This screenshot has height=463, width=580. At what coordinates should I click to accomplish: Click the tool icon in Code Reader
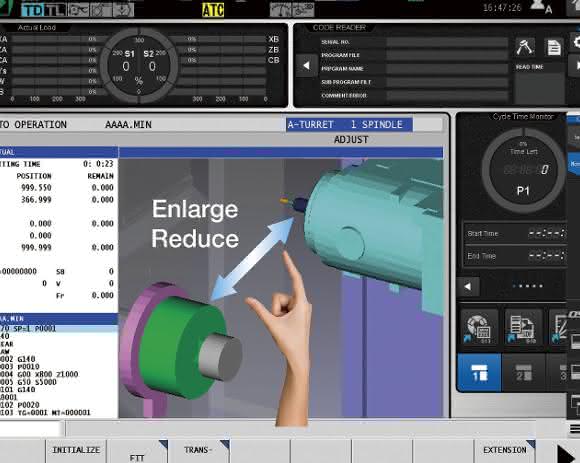pyautogui.click(x=525, y=47)
